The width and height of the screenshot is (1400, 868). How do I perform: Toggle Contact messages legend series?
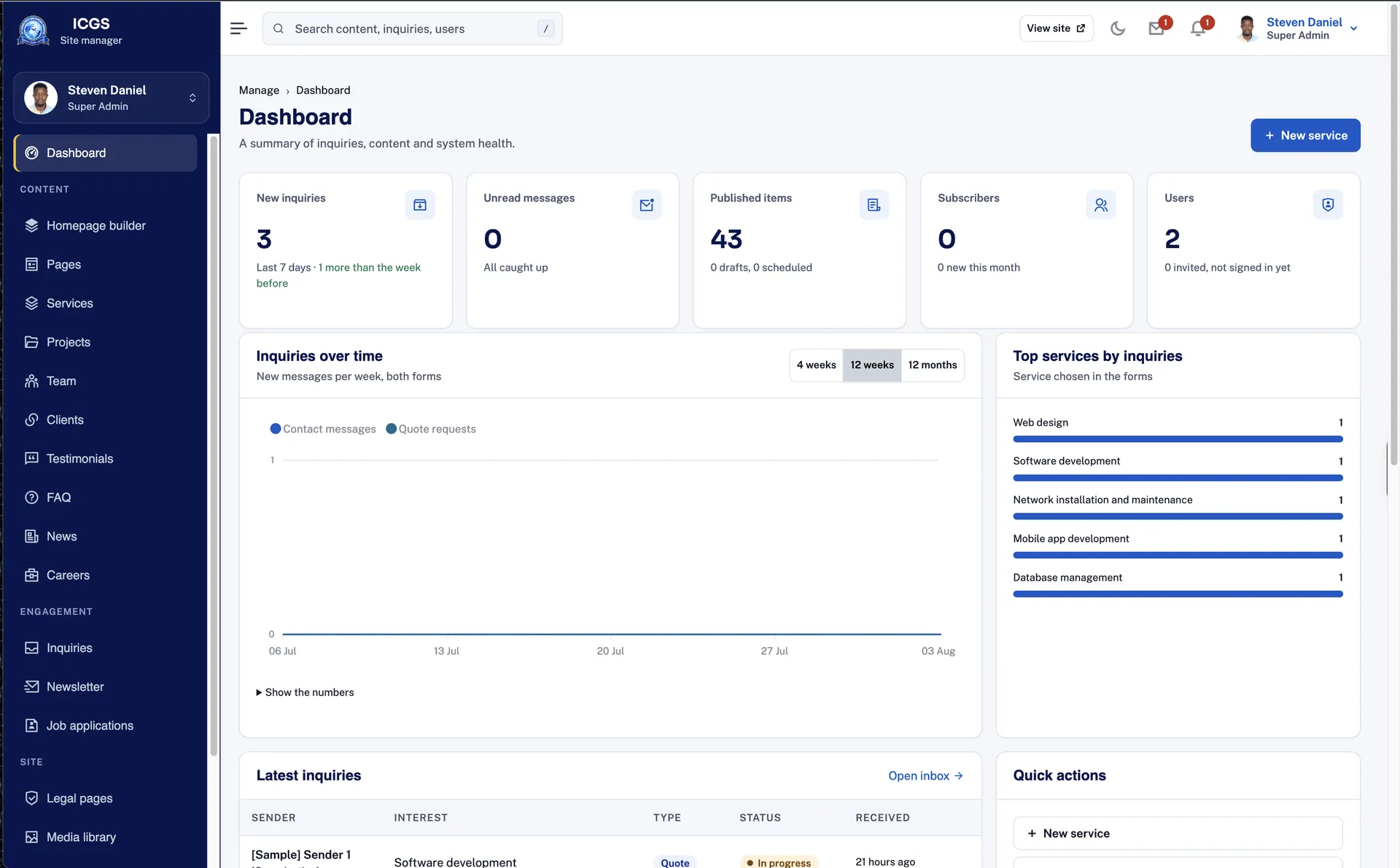(x=323, y=429)
